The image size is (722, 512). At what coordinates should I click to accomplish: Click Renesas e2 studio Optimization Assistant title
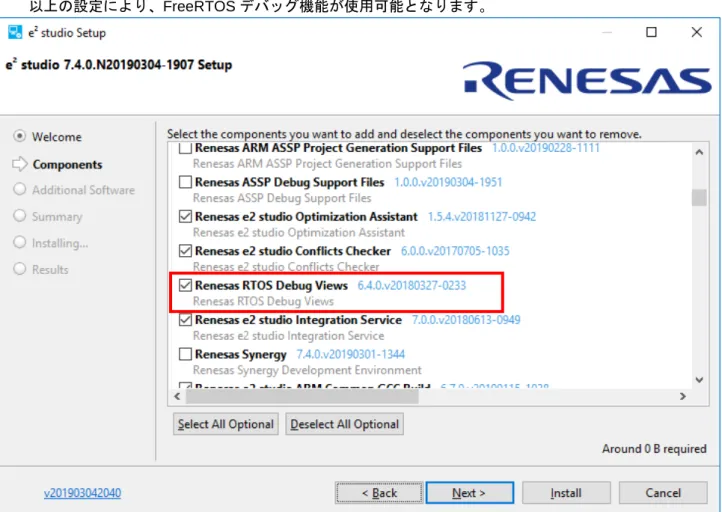pyautogui.click(x=306, y=216)
